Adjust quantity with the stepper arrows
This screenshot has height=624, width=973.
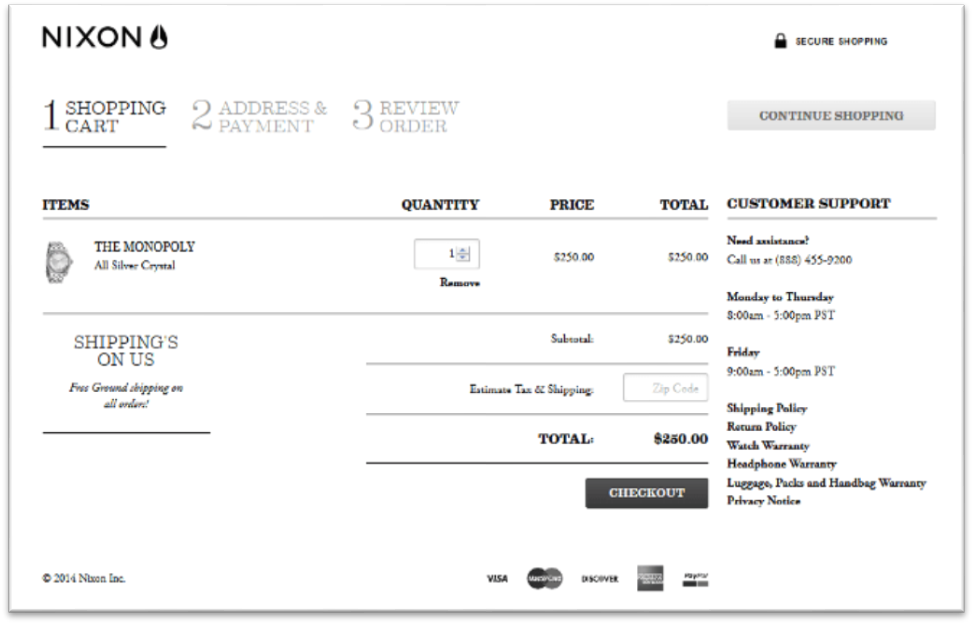click(x=463, y=254)
